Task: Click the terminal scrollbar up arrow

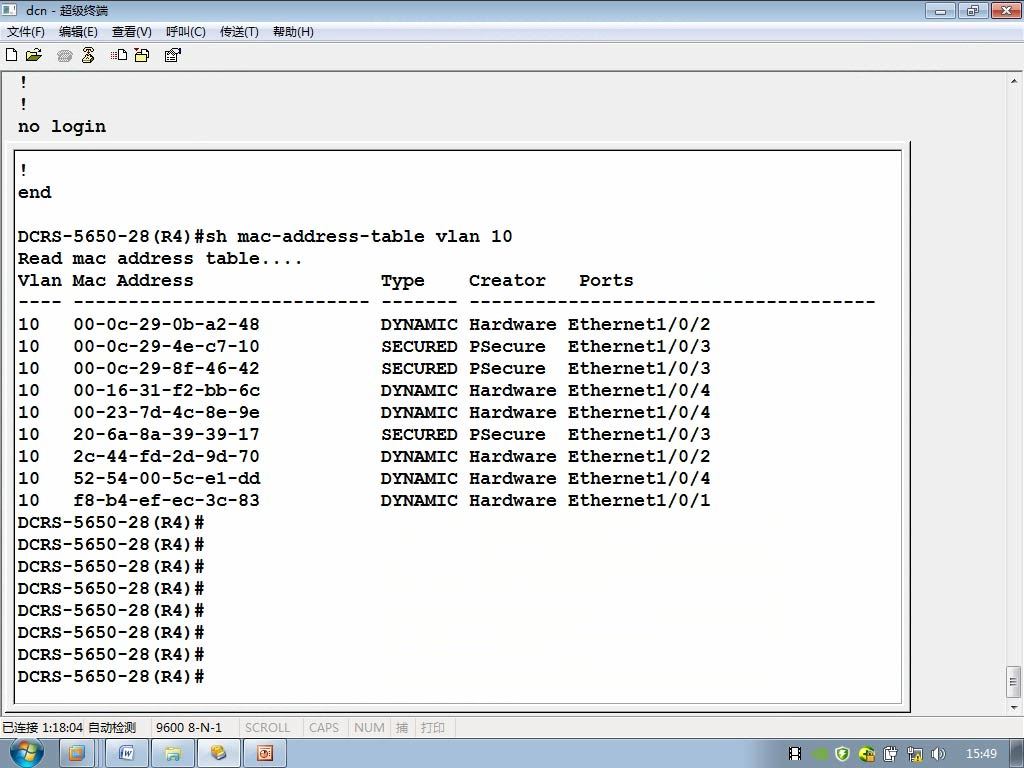Action: point(1014,82)
